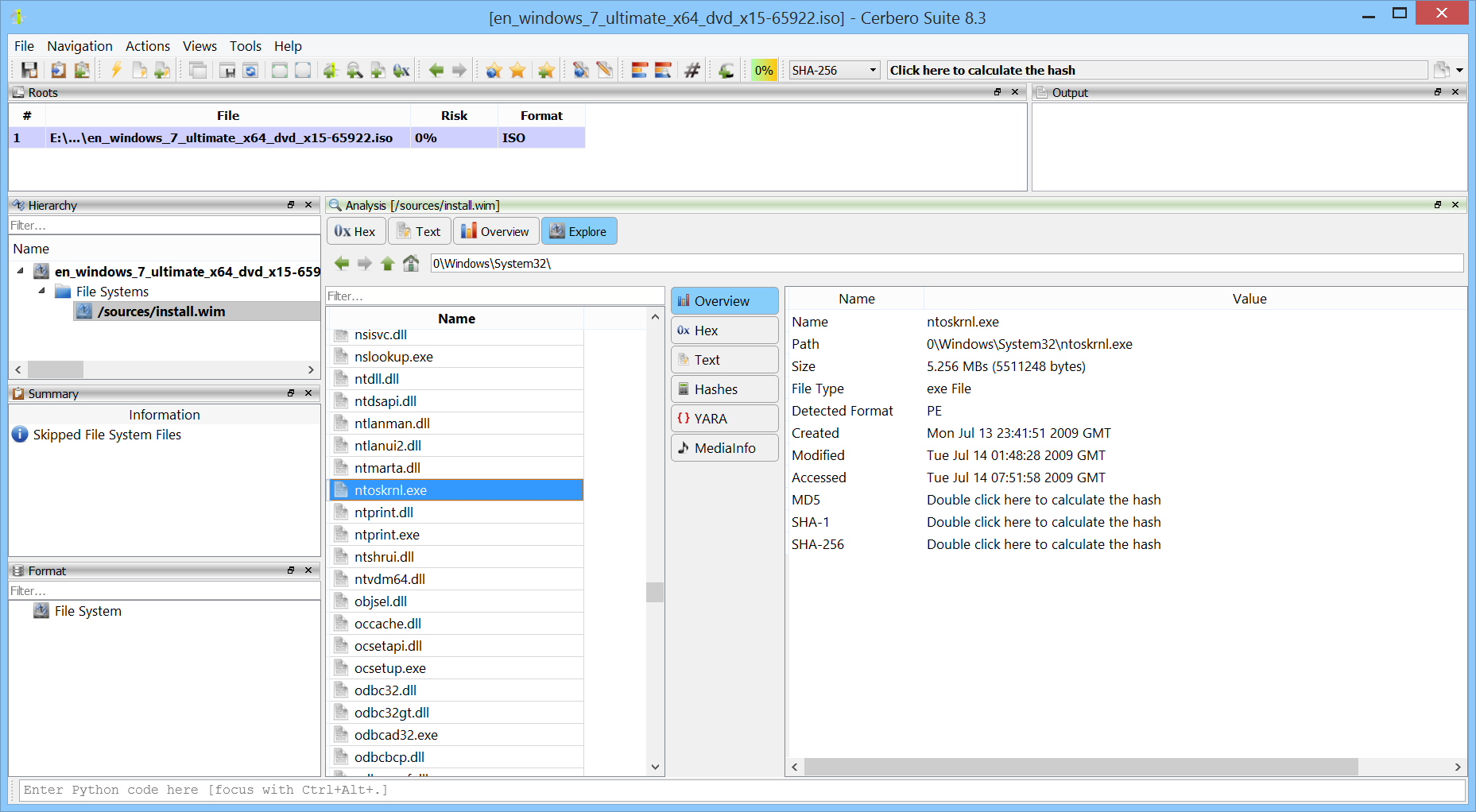Select File System in Format panel
Image resolution: width=1476 pixels, height=812 pixels.
point(87,611)
